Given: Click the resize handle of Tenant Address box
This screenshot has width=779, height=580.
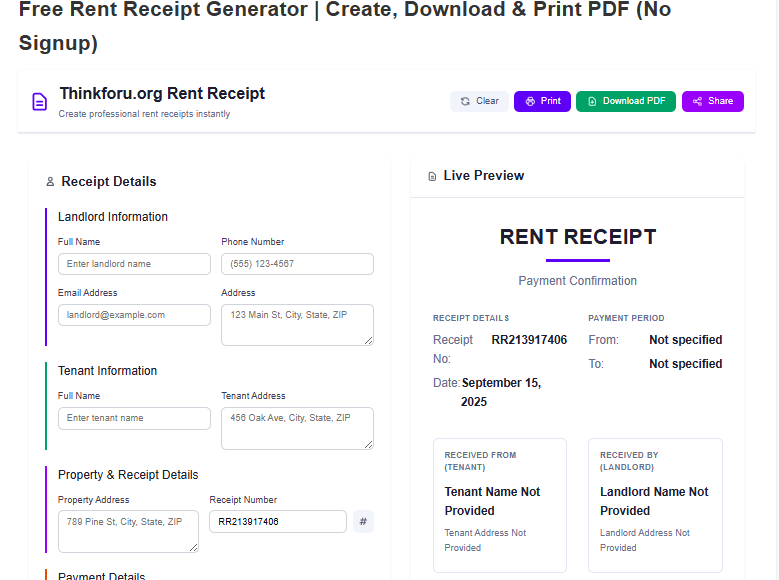Looking at the screenshot, I should pyautogui.click(x=369, y=445).
